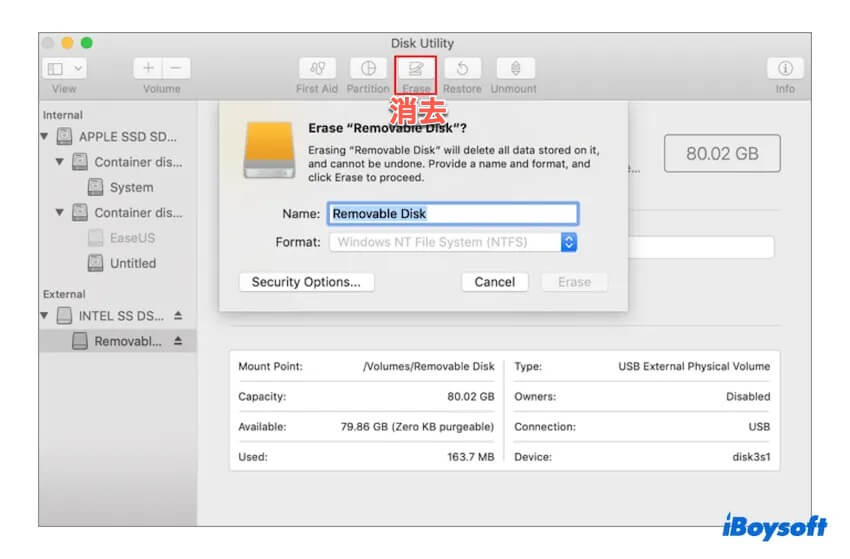Click the Name text field
Screen dimensions: 850x559
point(452,213)
